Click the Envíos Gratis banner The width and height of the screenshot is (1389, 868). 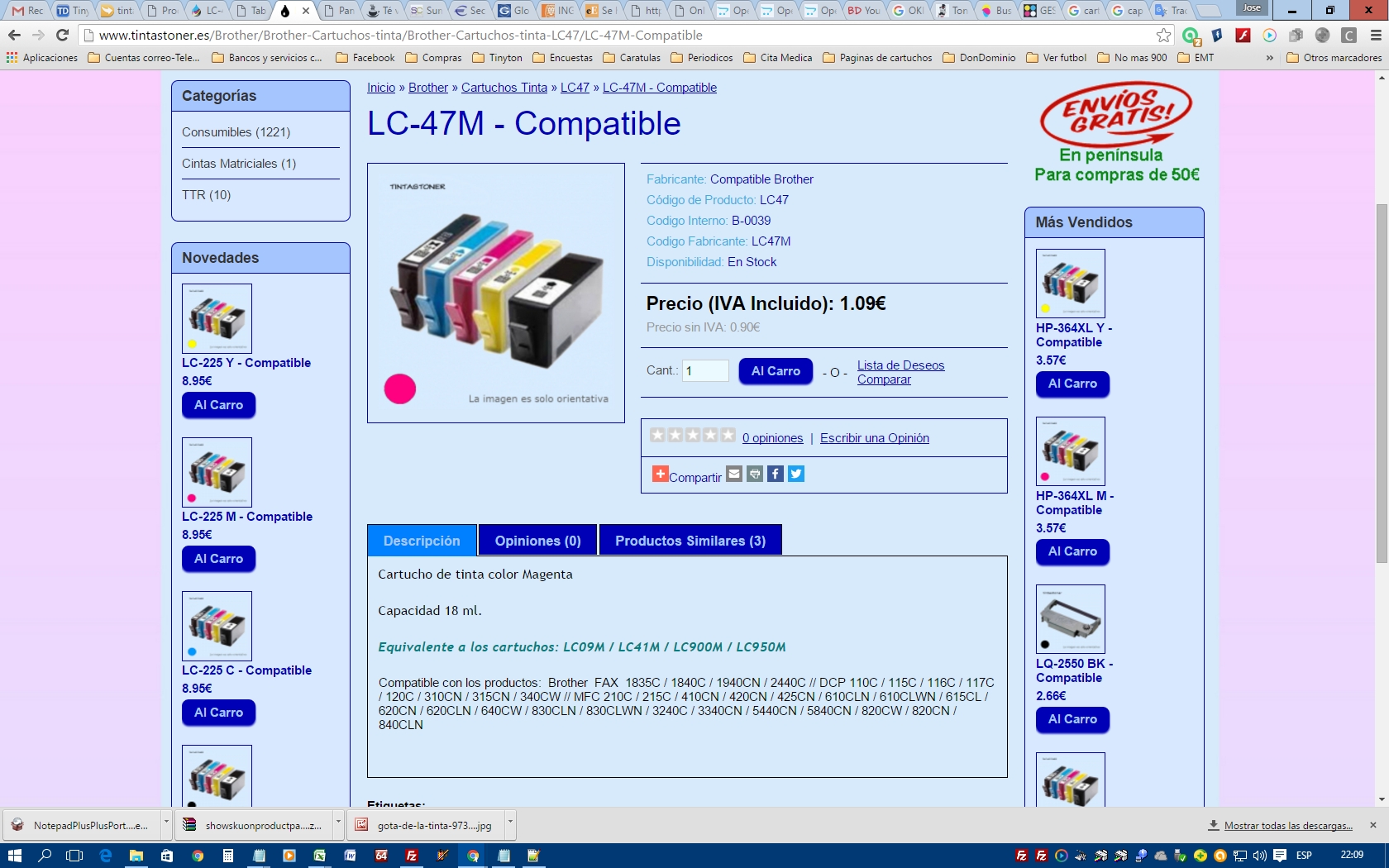click(1116, 132)
